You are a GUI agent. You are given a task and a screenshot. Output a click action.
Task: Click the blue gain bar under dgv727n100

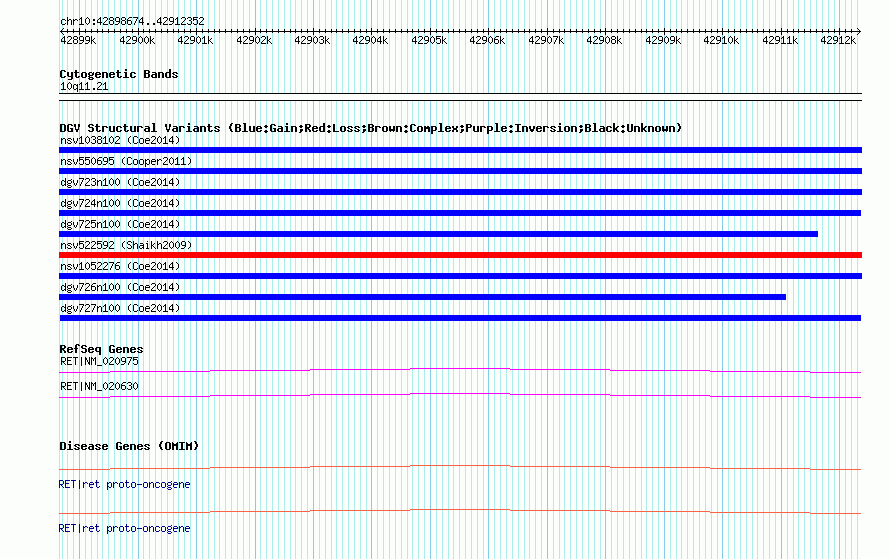tap(460, 318)
